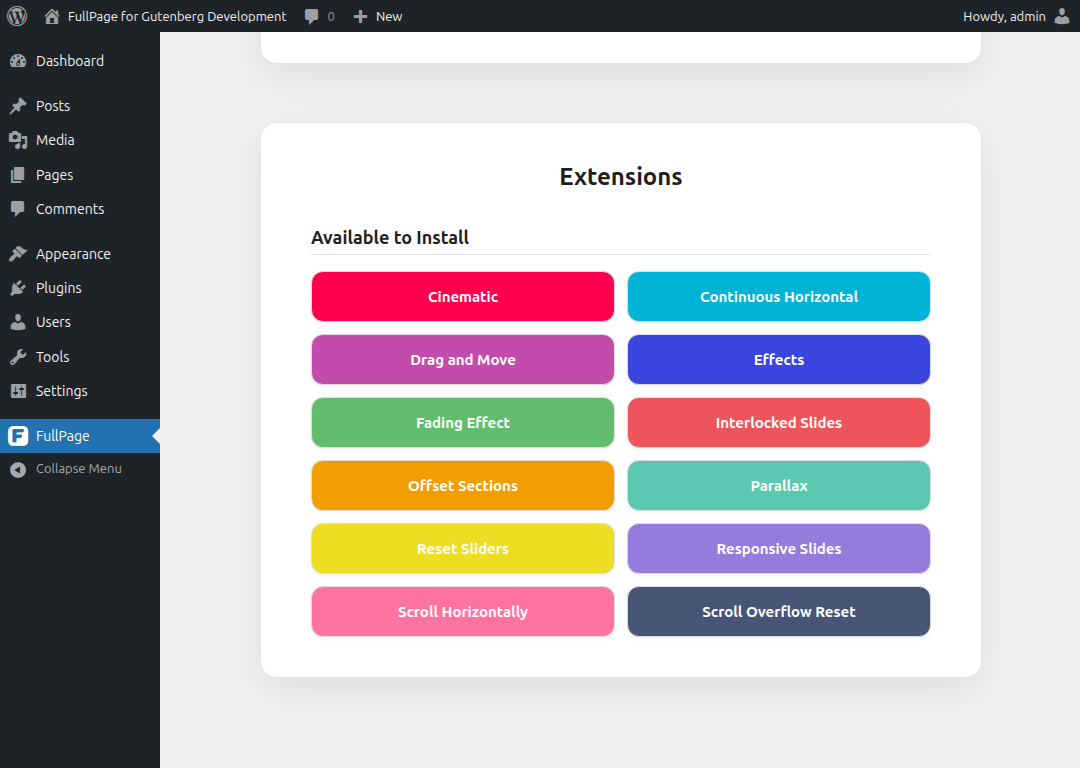Click New in the admin bar
1080x768 pixels.
(389, 17)
